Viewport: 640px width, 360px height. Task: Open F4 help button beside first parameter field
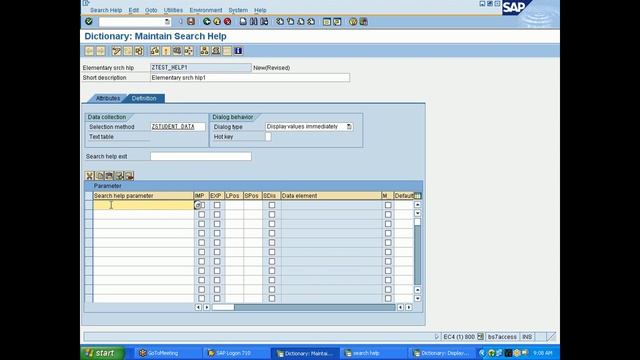tap(197, 205)
